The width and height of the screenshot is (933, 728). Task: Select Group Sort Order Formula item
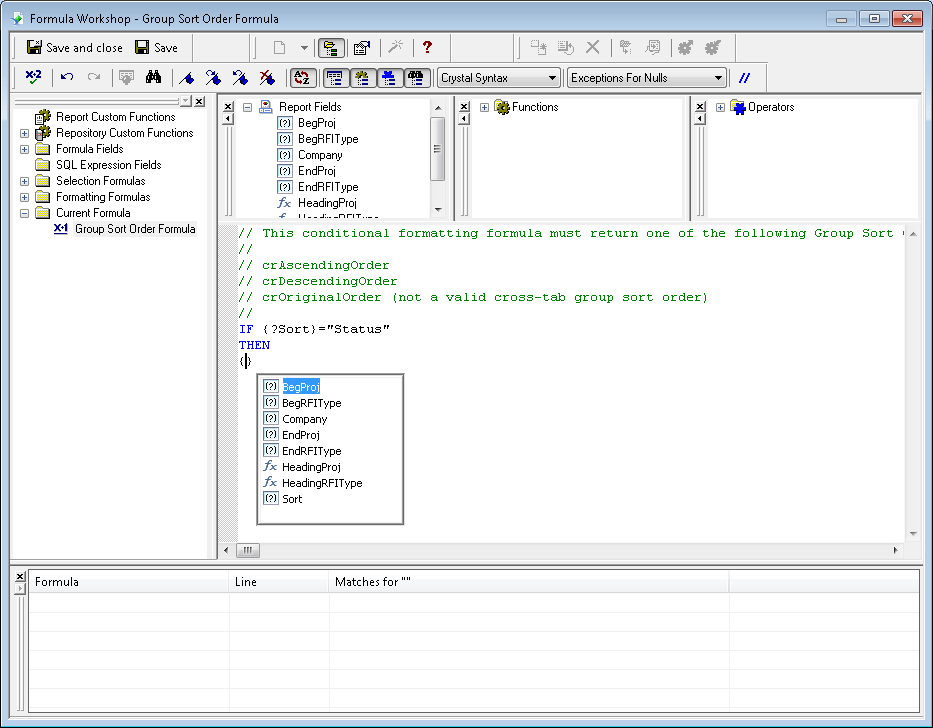pyautogui.click(x=135, y=229)
